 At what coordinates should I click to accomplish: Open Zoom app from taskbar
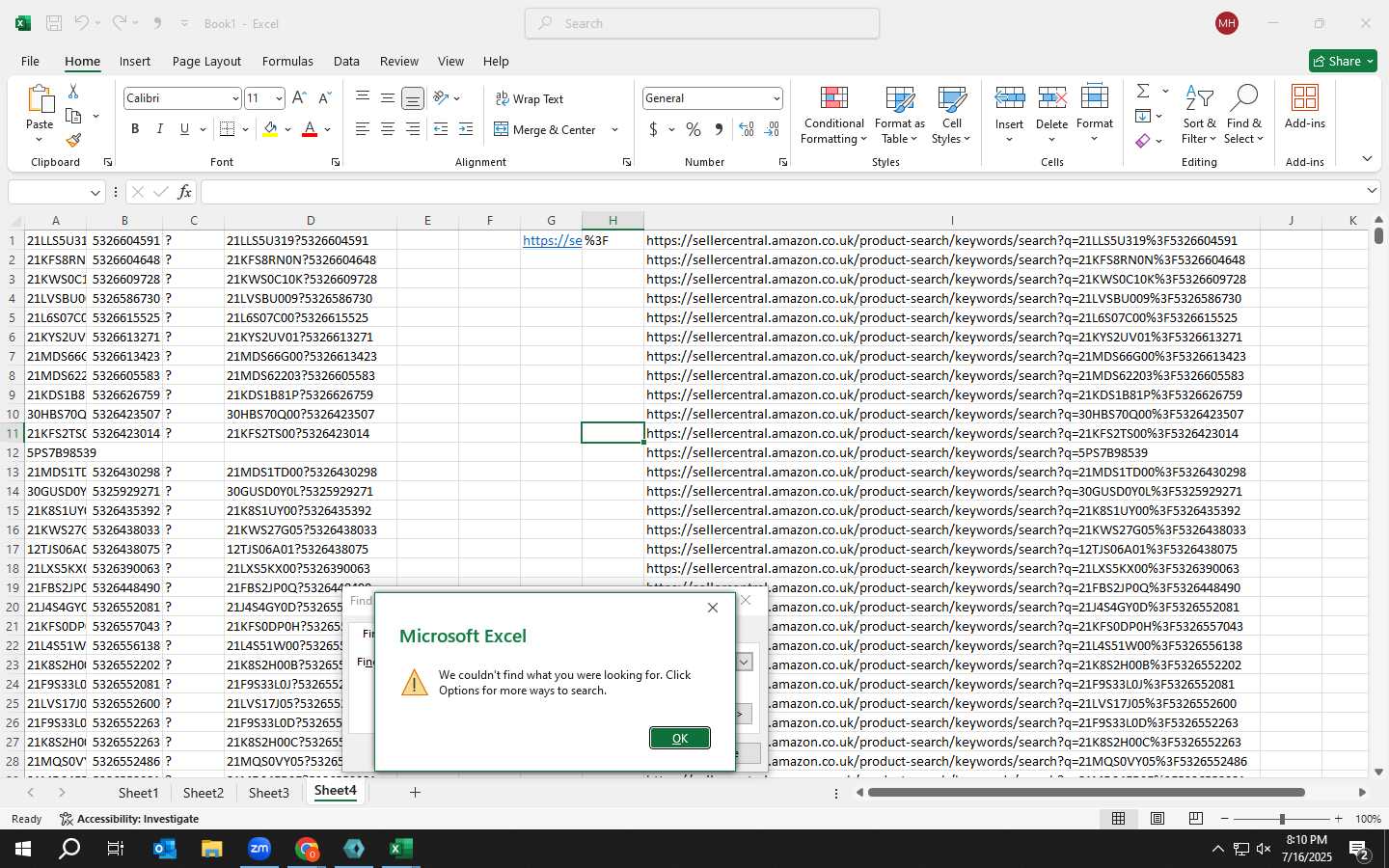point(259,849)
